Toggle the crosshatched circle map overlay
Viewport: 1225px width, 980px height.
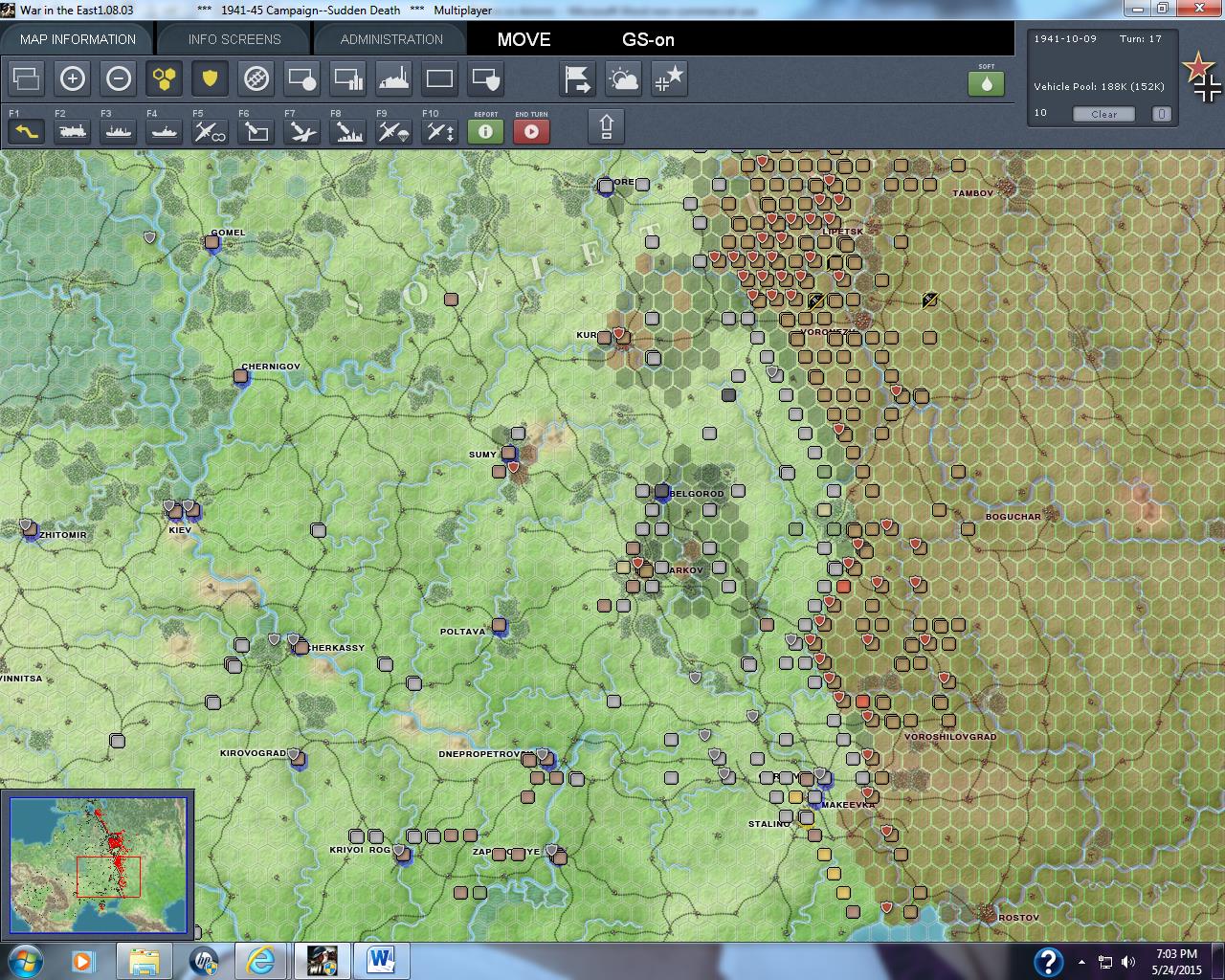click(x=256, y=78)
